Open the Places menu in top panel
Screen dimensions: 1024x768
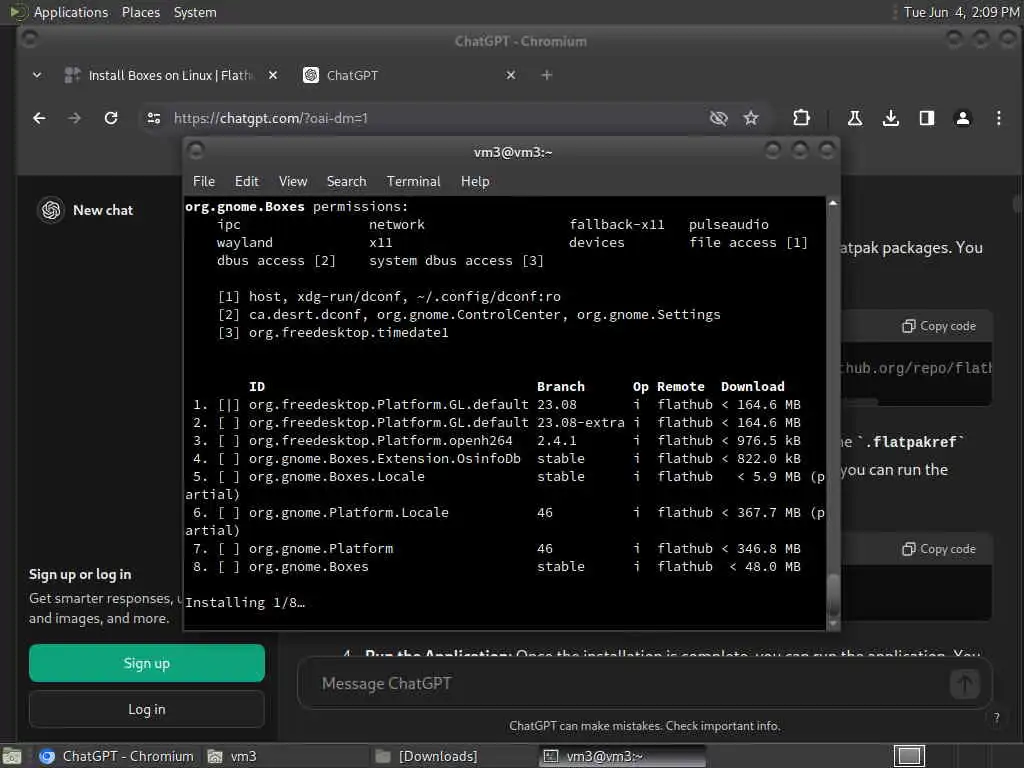point(141,12)
